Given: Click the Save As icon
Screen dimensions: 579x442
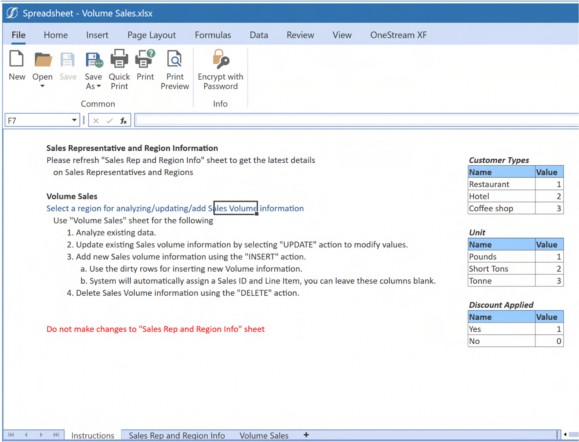Looking at the screenshot, I should tap(94, 59).
